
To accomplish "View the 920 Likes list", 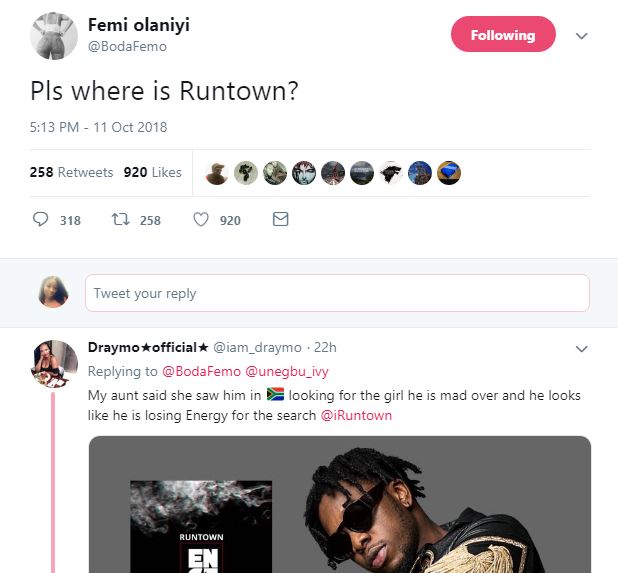I will pyautogui.click(x=152, y=172).
